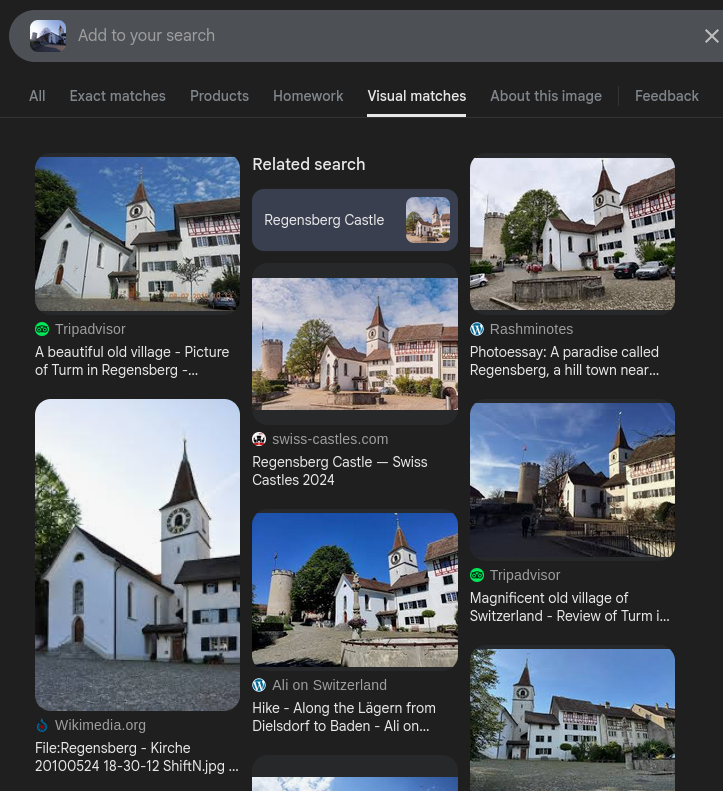Screen dimensions: 723x791
Task: Click the 'Rashminotes' source name
Action: [531, 329]
